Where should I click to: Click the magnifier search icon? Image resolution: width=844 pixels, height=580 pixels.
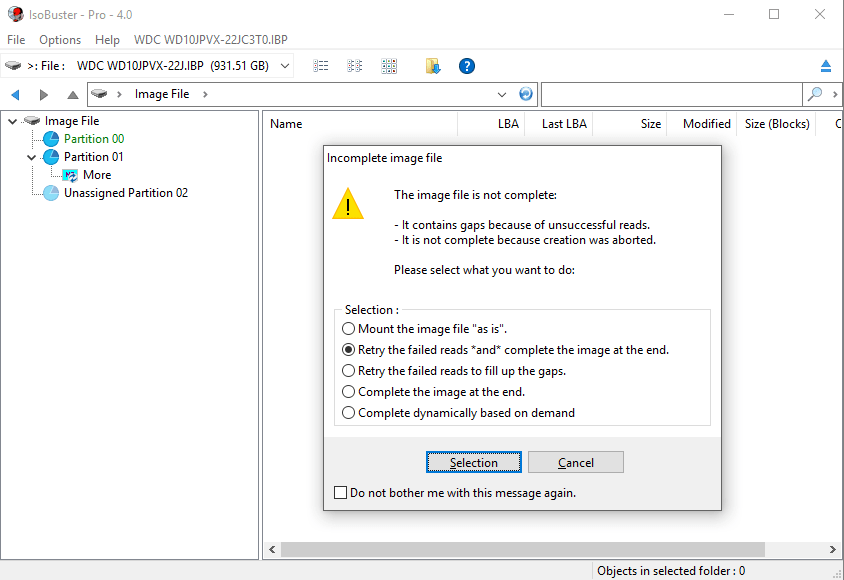tap(815, 94)
